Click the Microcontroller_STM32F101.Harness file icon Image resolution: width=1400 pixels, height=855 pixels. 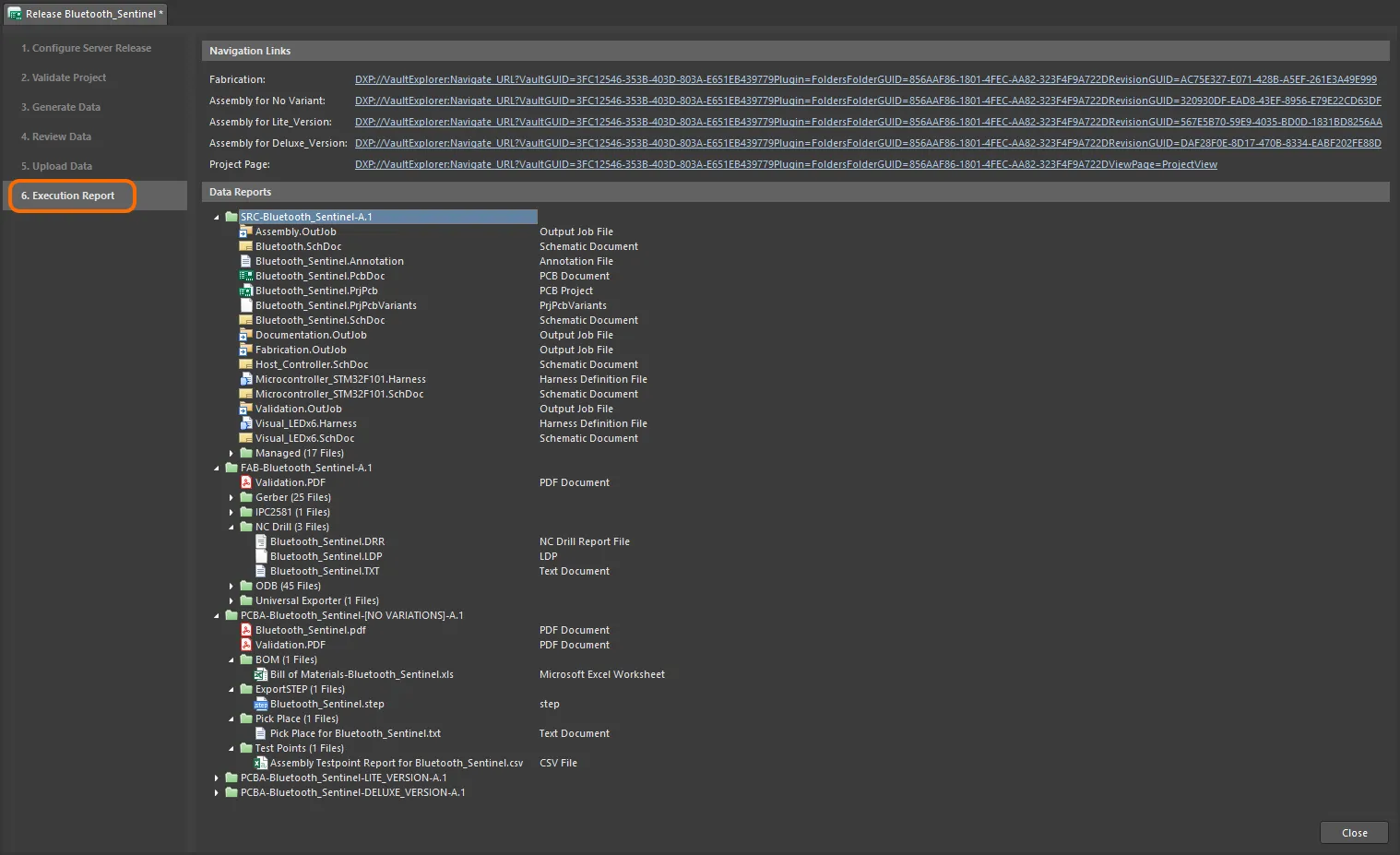coord(245,379)
